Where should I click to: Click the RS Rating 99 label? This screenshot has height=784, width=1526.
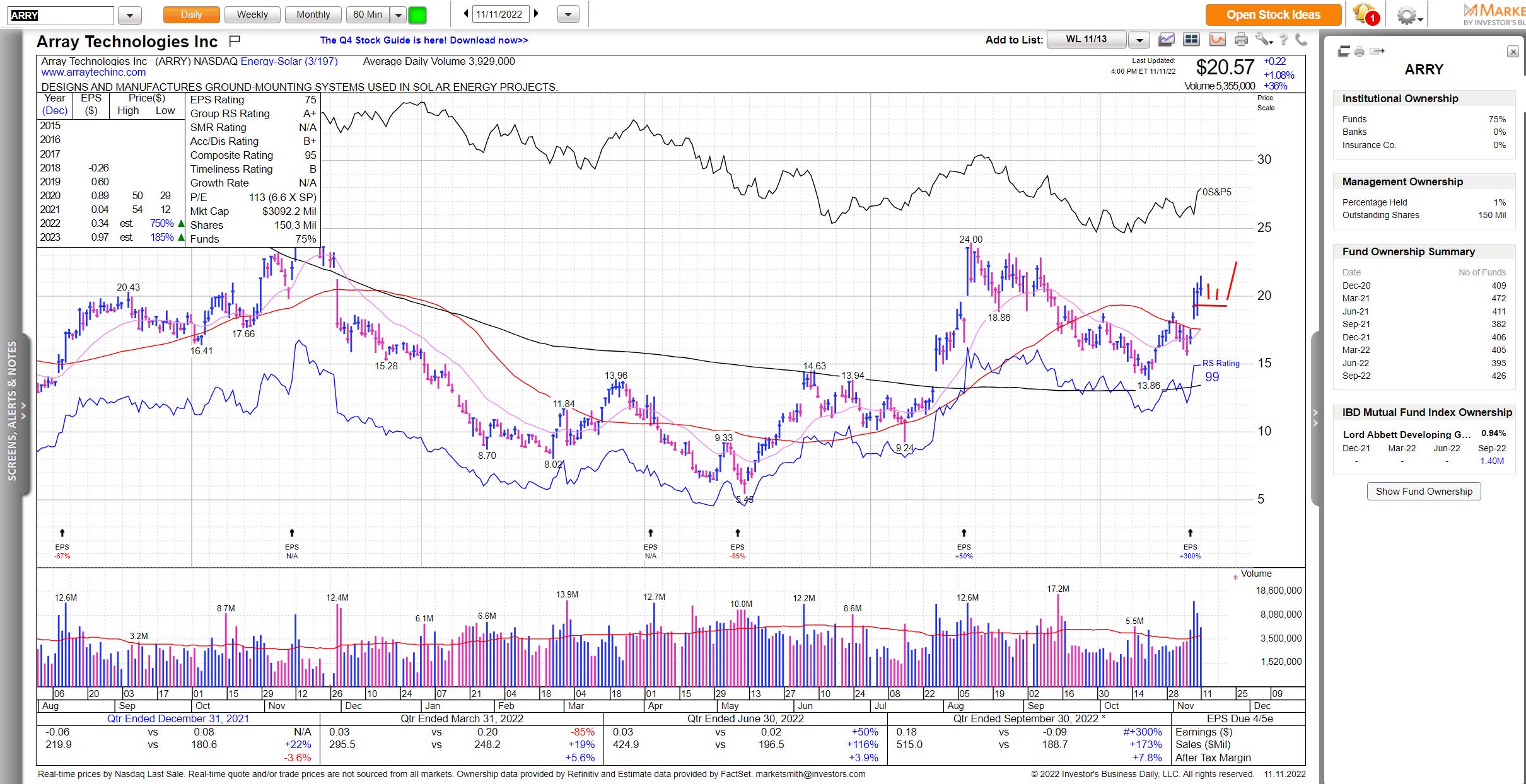click(1220, 371)
